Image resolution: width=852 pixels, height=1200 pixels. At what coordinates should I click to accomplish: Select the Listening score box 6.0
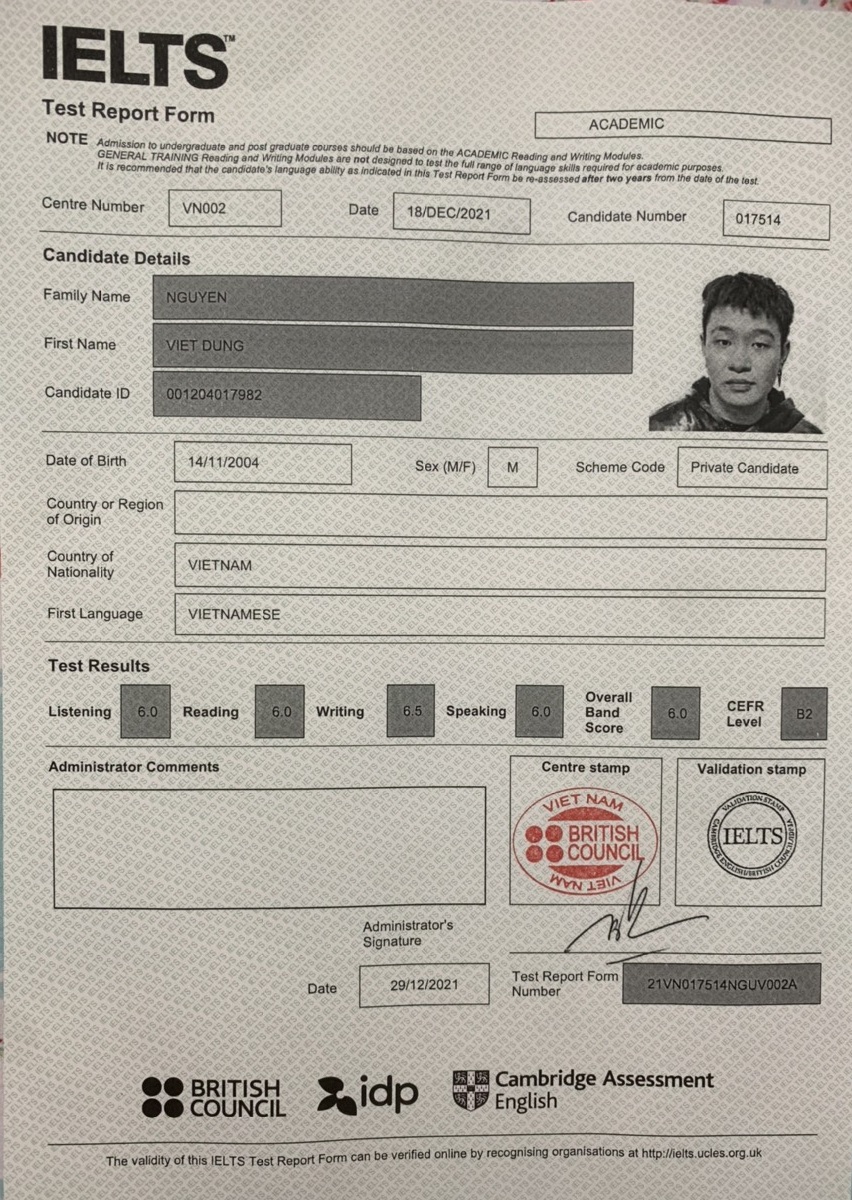pos(146,711)
